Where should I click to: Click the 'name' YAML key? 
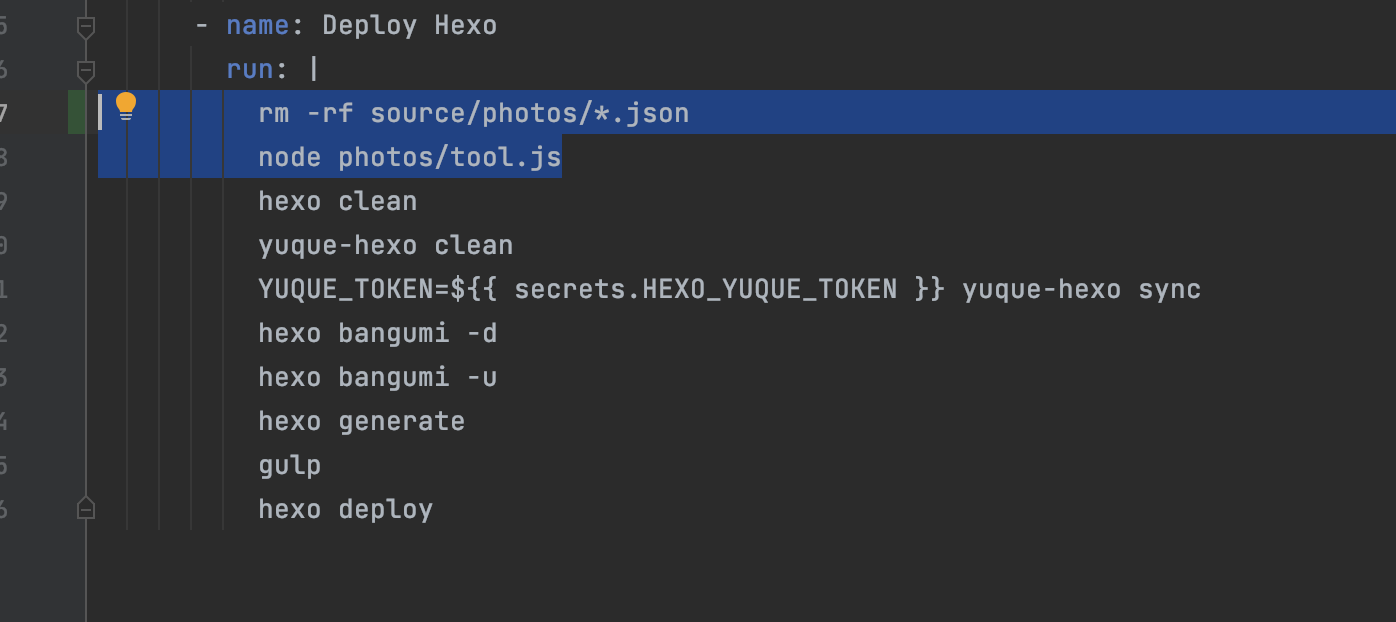point(257,25)
